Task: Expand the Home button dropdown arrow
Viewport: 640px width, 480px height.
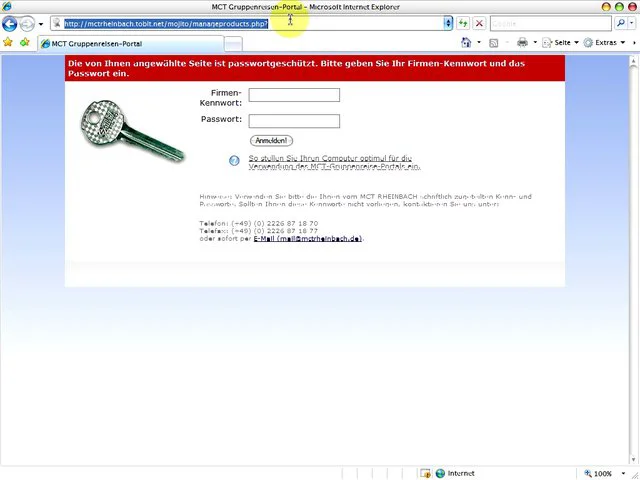Action: click(x=479, y=42)
